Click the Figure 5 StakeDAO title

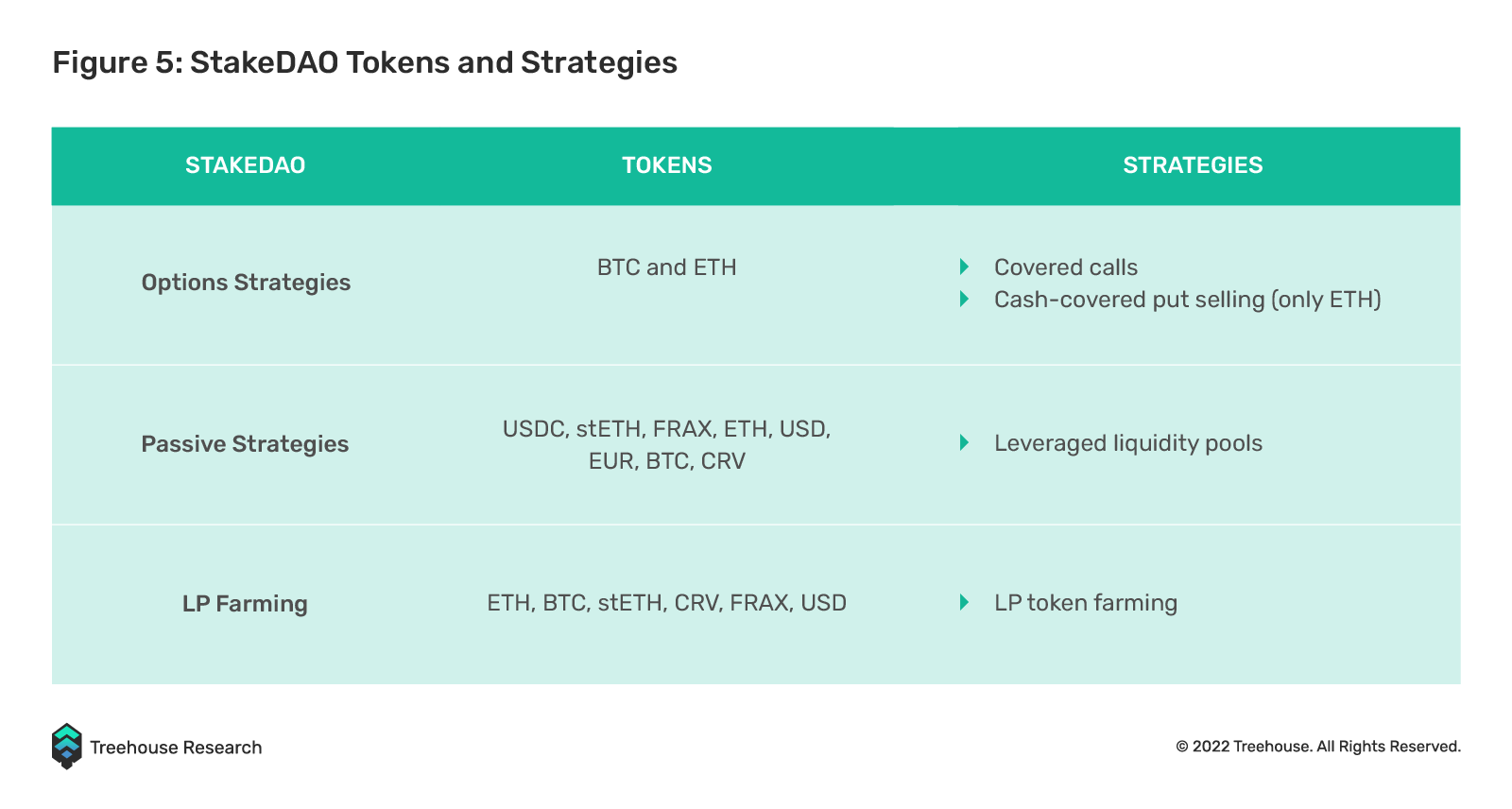click(365, 62)
